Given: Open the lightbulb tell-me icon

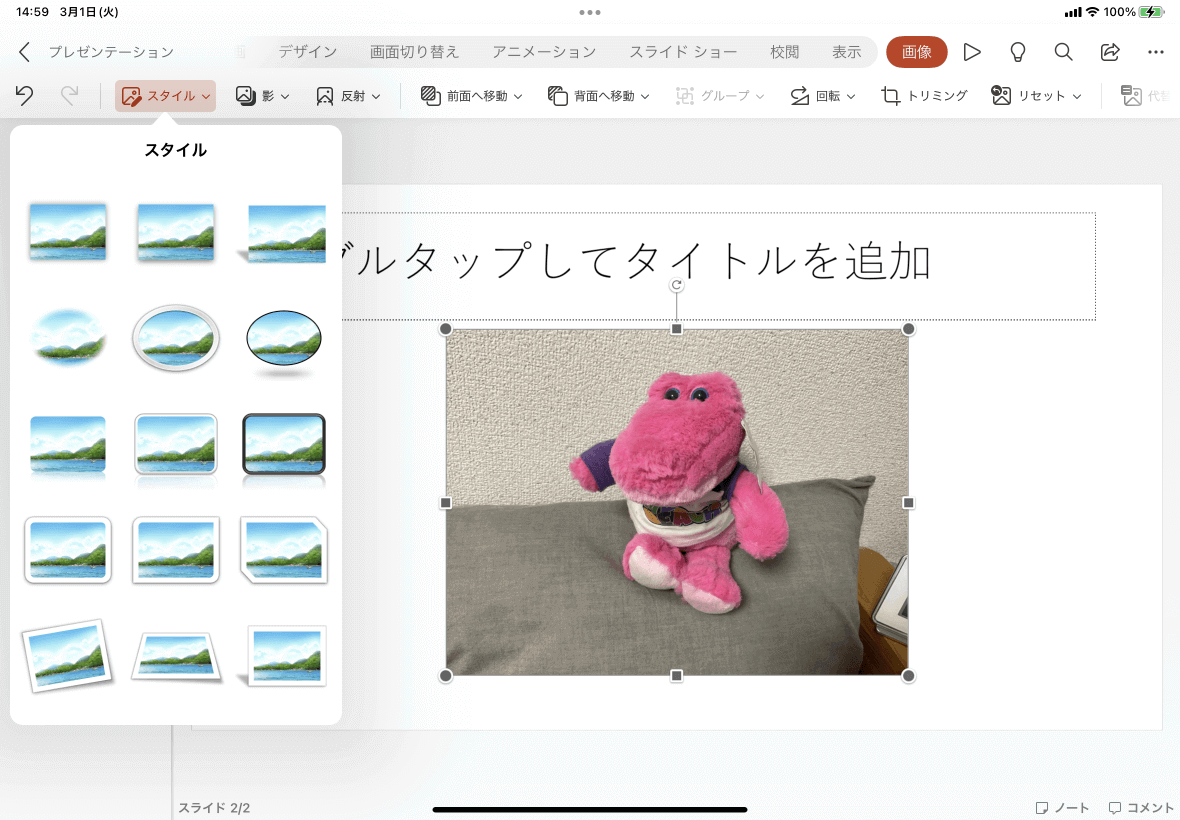Looking at the screenshot, I should point(1017,52).
